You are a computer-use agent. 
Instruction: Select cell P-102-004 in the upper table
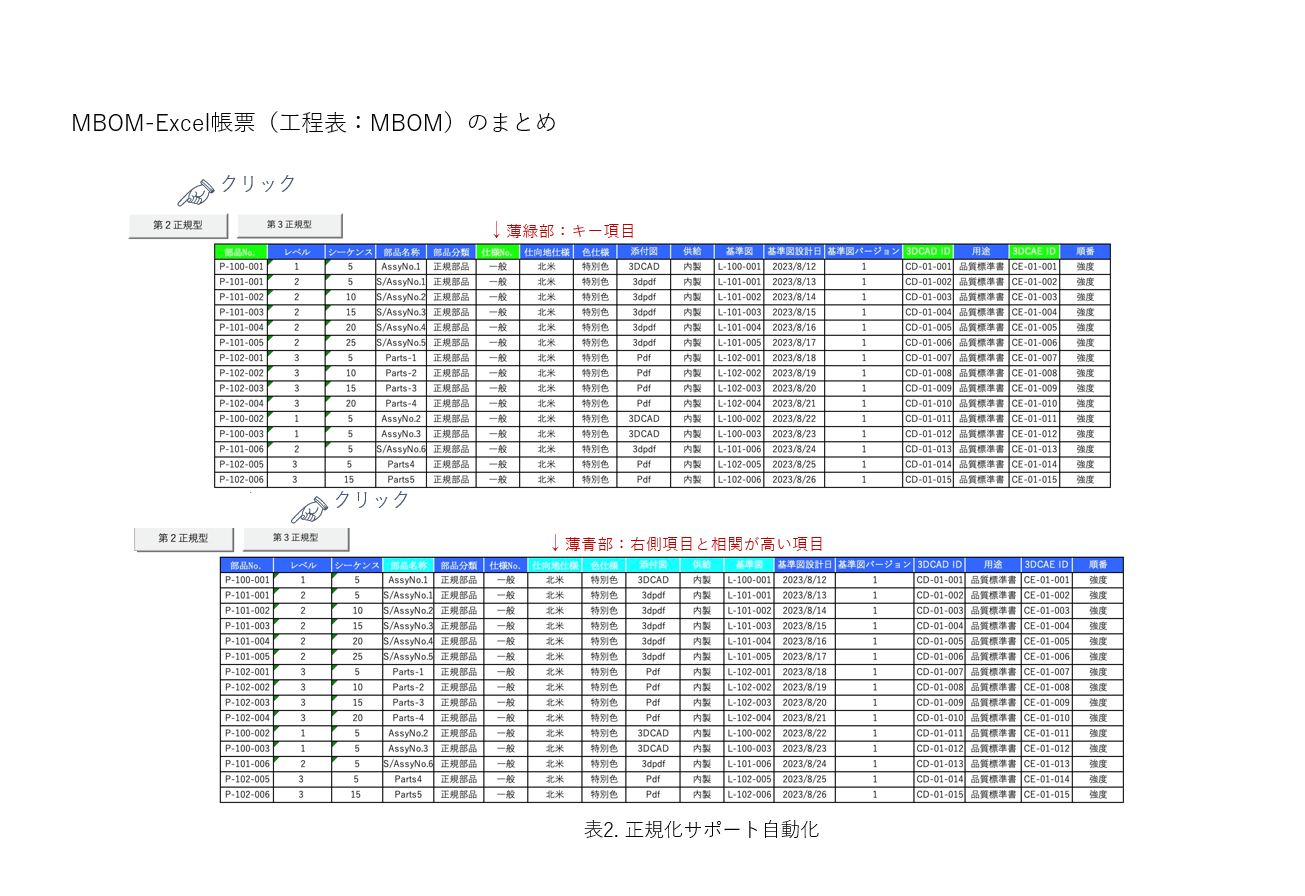coord(242,403)
